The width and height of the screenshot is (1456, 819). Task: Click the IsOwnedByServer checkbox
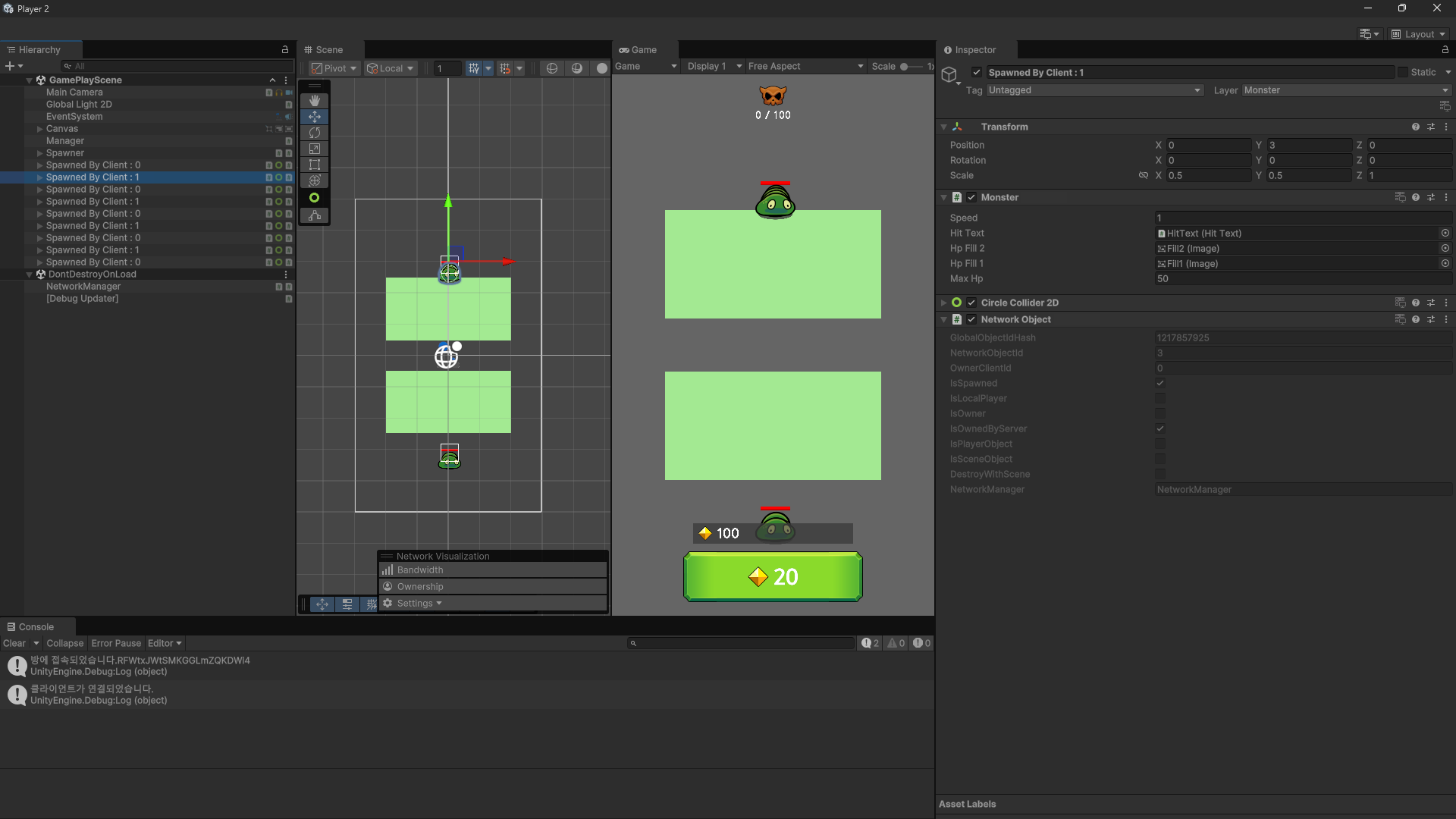click(x=1160, y=429)
